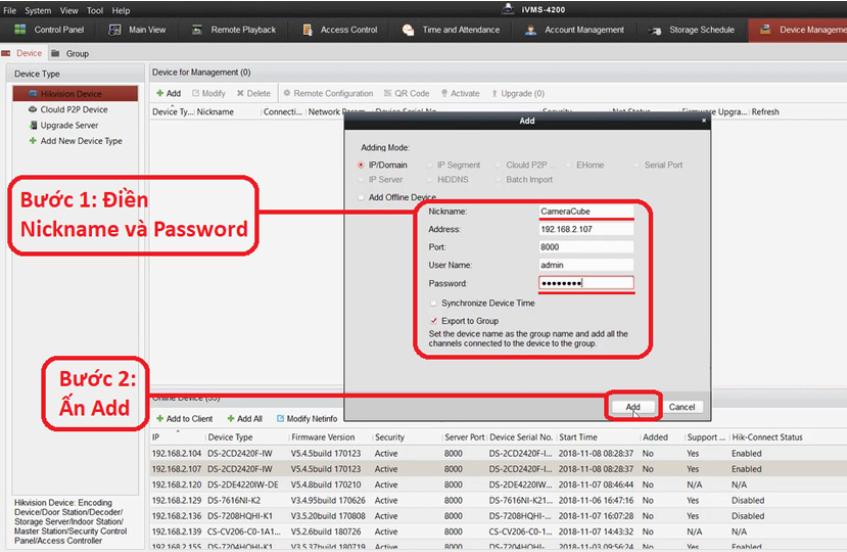847x552 pixels.
Task: Select the Group sub-tab
Action: (x=70, y=53)
